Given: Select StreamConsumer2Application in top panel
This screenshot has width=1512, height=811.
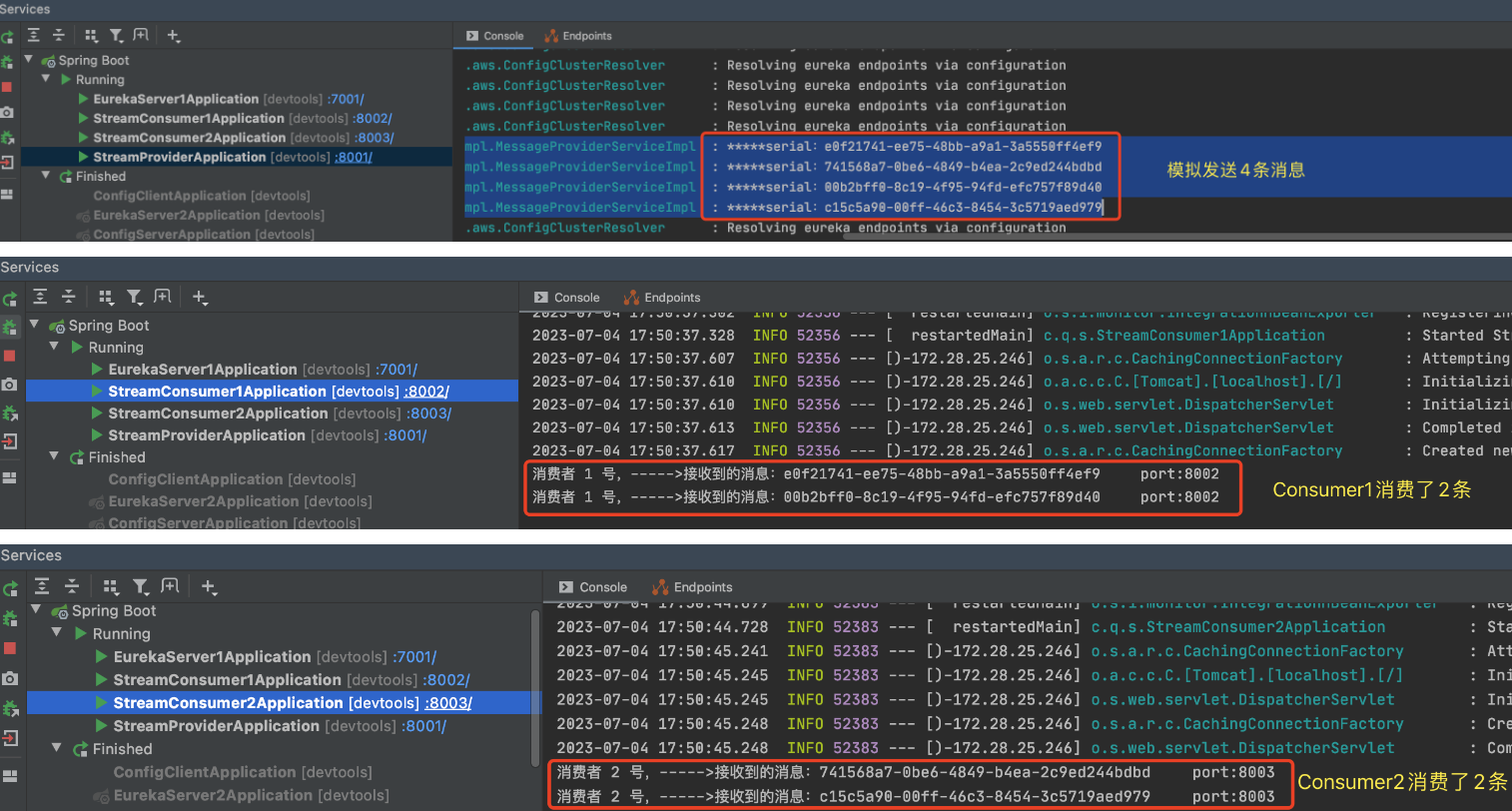Looking at the screenshot, I should (189, 138).
